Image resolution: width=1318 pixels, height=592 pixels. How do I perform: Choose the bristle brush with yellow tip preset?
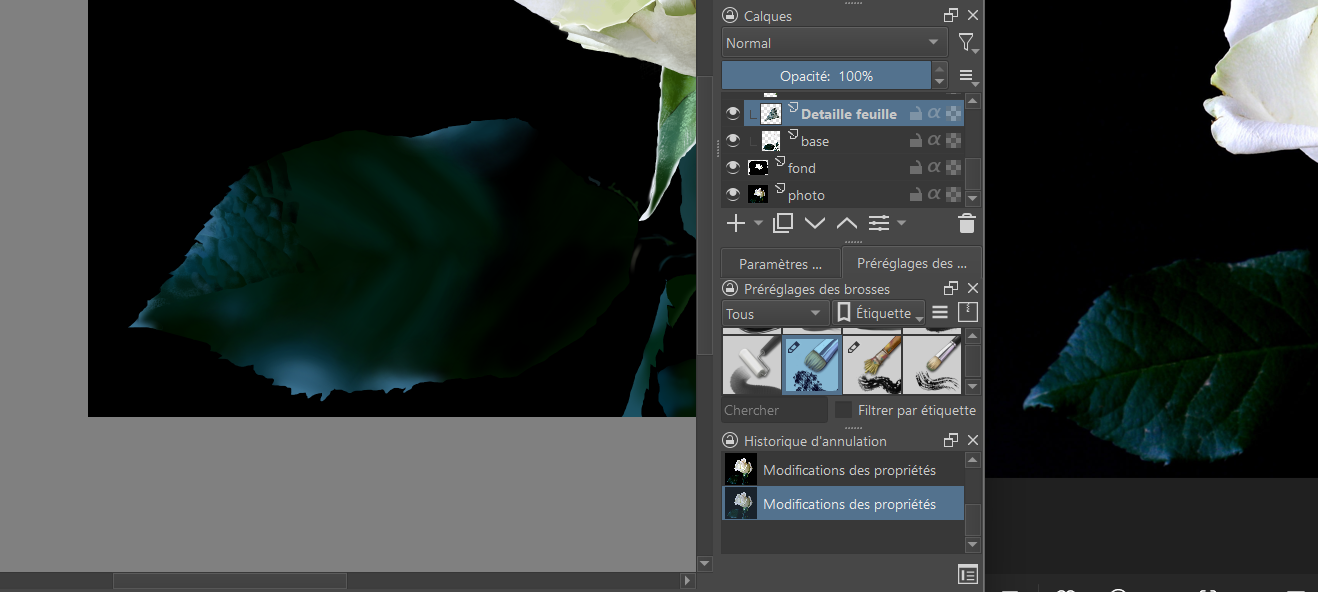(x=871, y=364)
